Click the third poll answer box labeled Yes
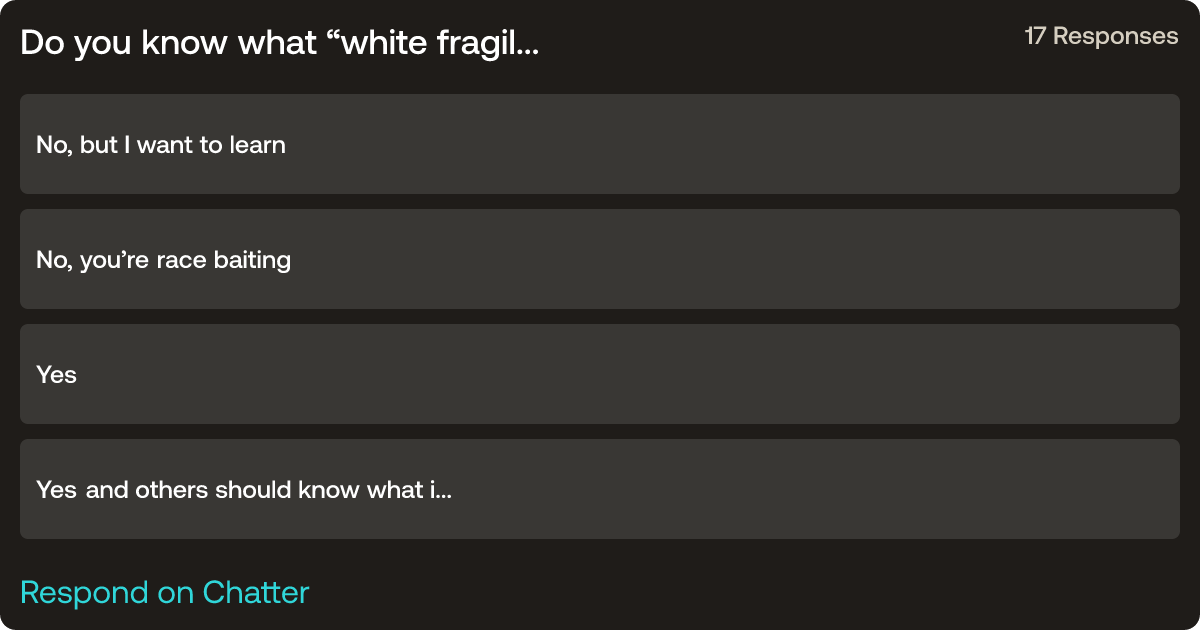This screenshot has width=1200, height=630. coord(600,374)
